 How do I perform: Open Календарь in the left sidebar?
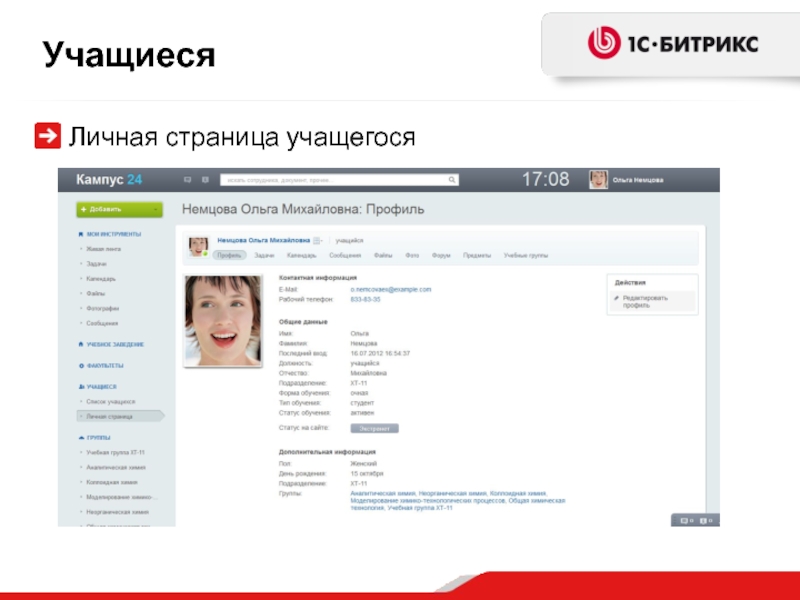pos(101,279)
